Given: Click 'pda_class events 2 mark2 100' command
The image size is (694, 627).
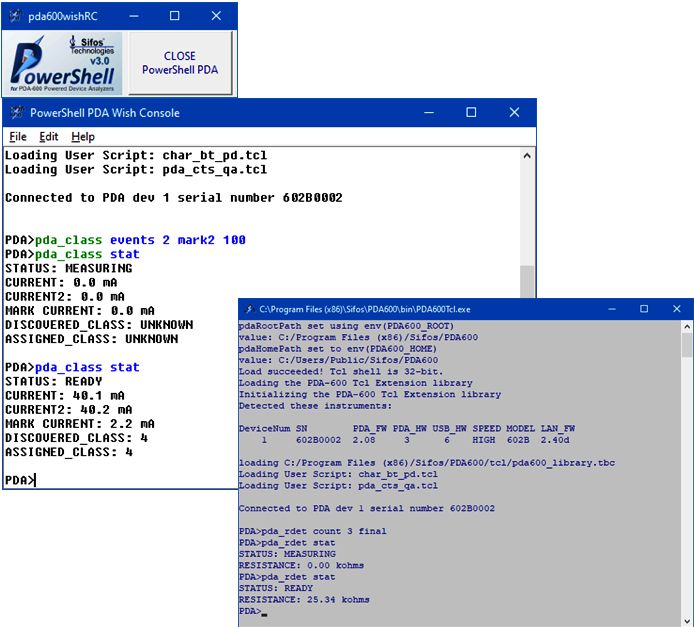Looking at the screenshot, I should click(140, 240).
